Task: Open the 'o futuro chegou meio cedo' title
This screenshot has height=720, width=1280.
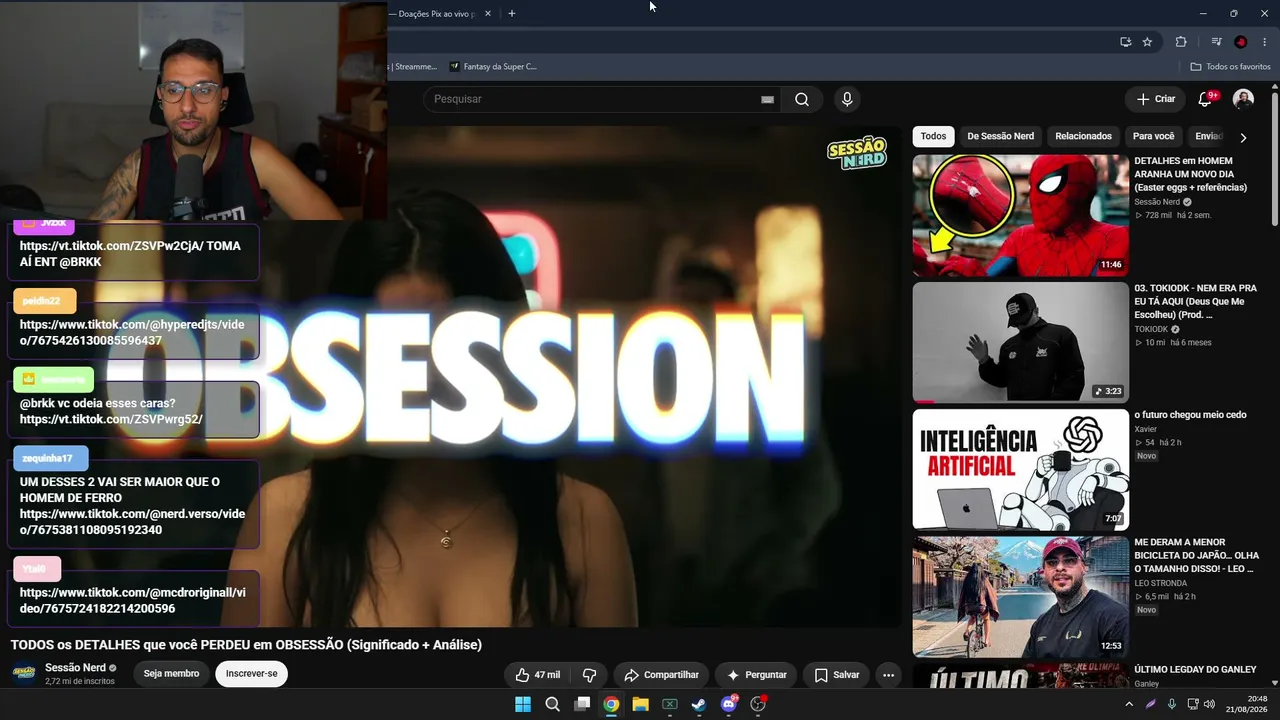Action: coord(1190,415)
